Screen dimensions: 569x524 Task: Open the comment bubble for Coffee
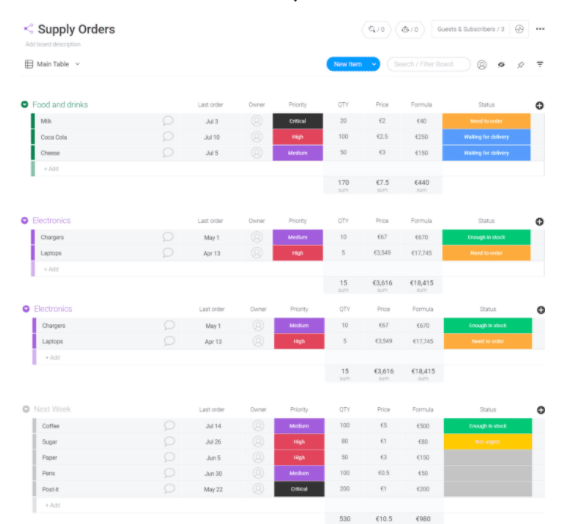pos(169,426)
